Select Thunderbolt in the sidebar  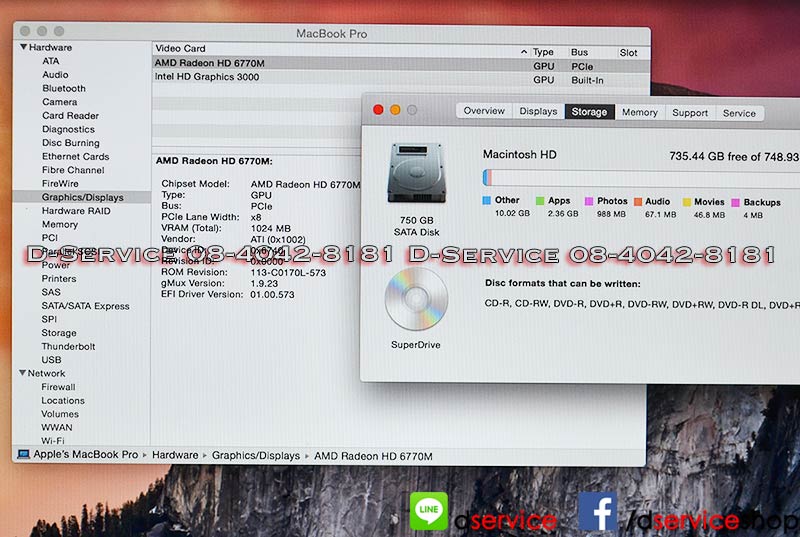[68, 346]
